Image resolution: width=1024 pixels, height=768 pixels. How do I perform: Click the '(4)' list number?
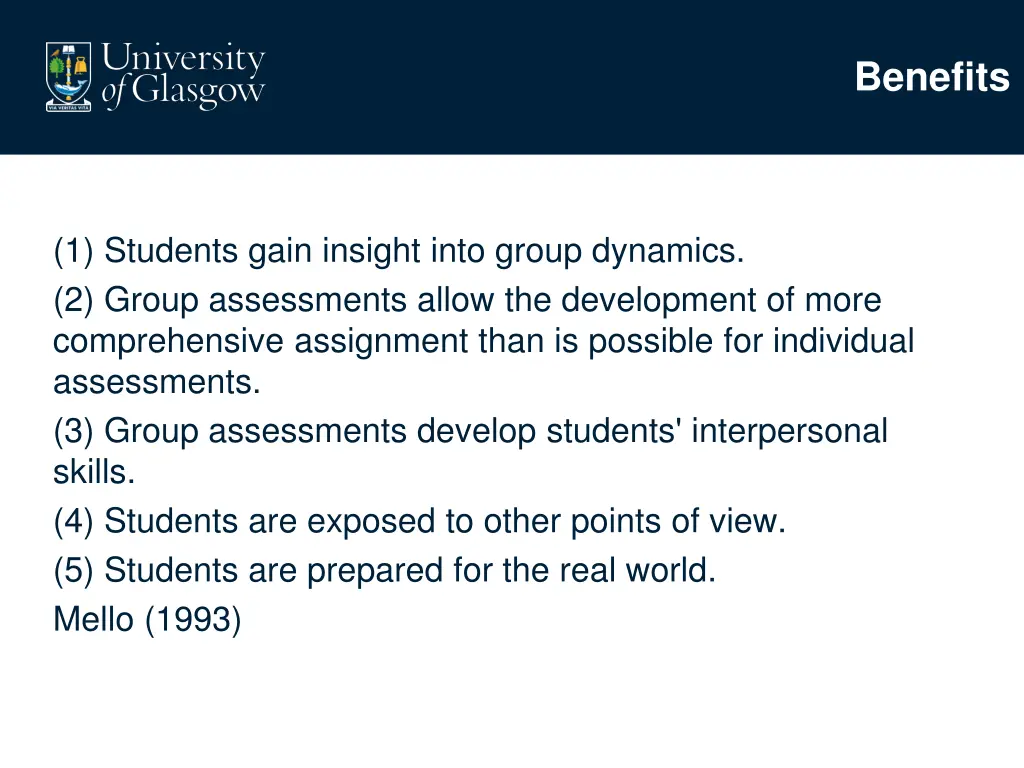74,522
